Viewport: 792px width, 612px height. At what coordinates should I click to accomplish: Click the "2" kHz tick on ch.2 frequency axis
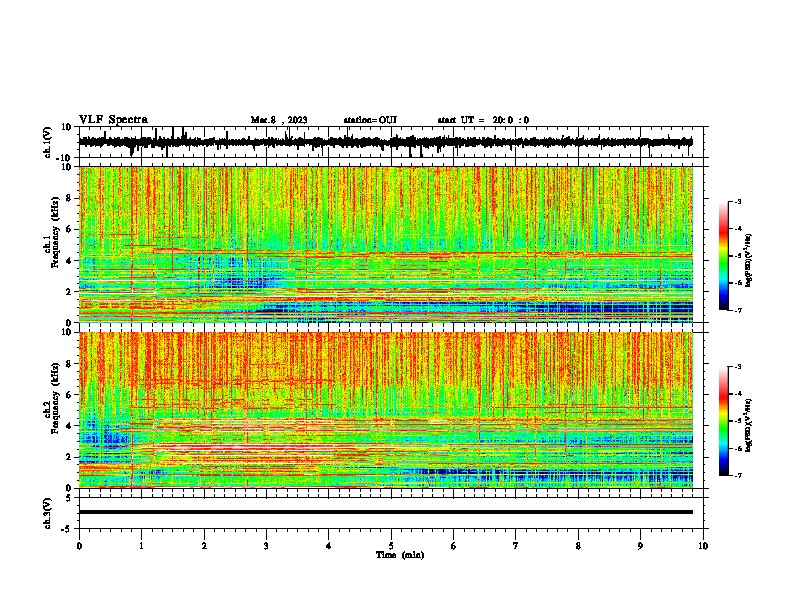(x=69, y=457)
